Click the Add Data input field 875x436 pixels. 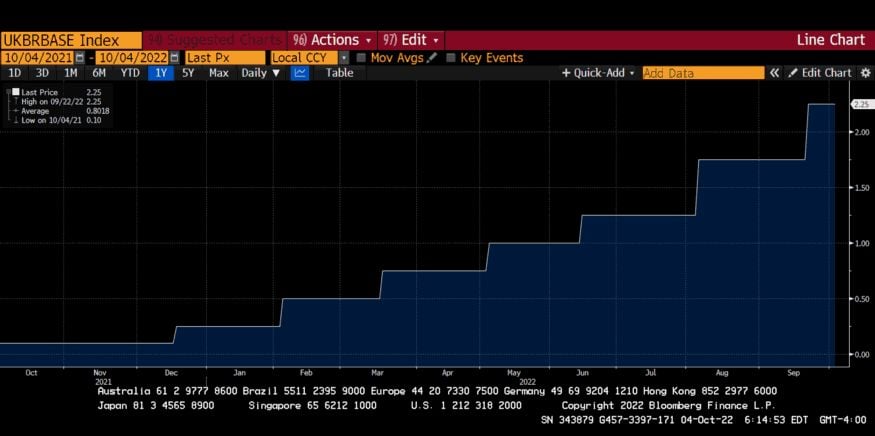pos(703,73)
